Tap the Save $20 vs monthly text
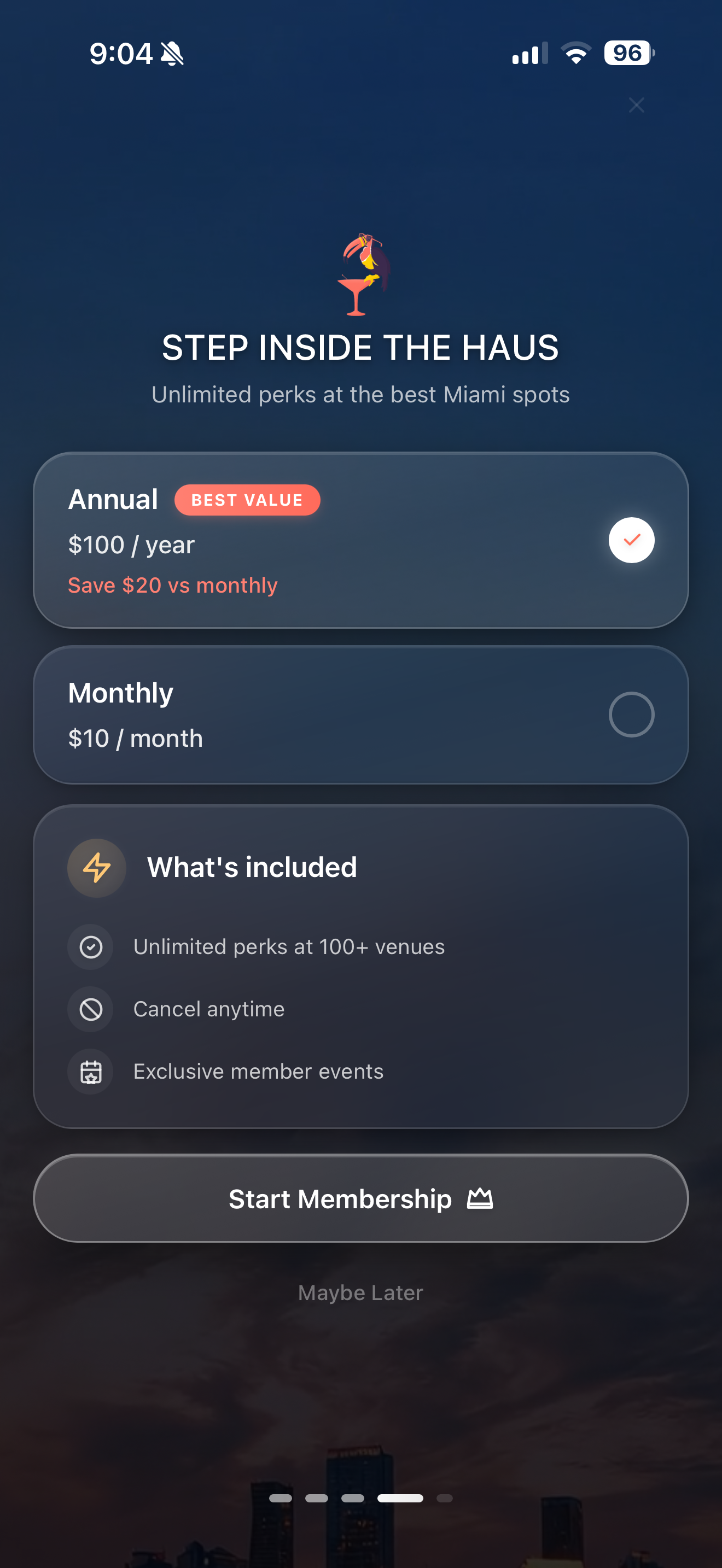The height and width of the screenshot is (1568, 722). point(173,585)
